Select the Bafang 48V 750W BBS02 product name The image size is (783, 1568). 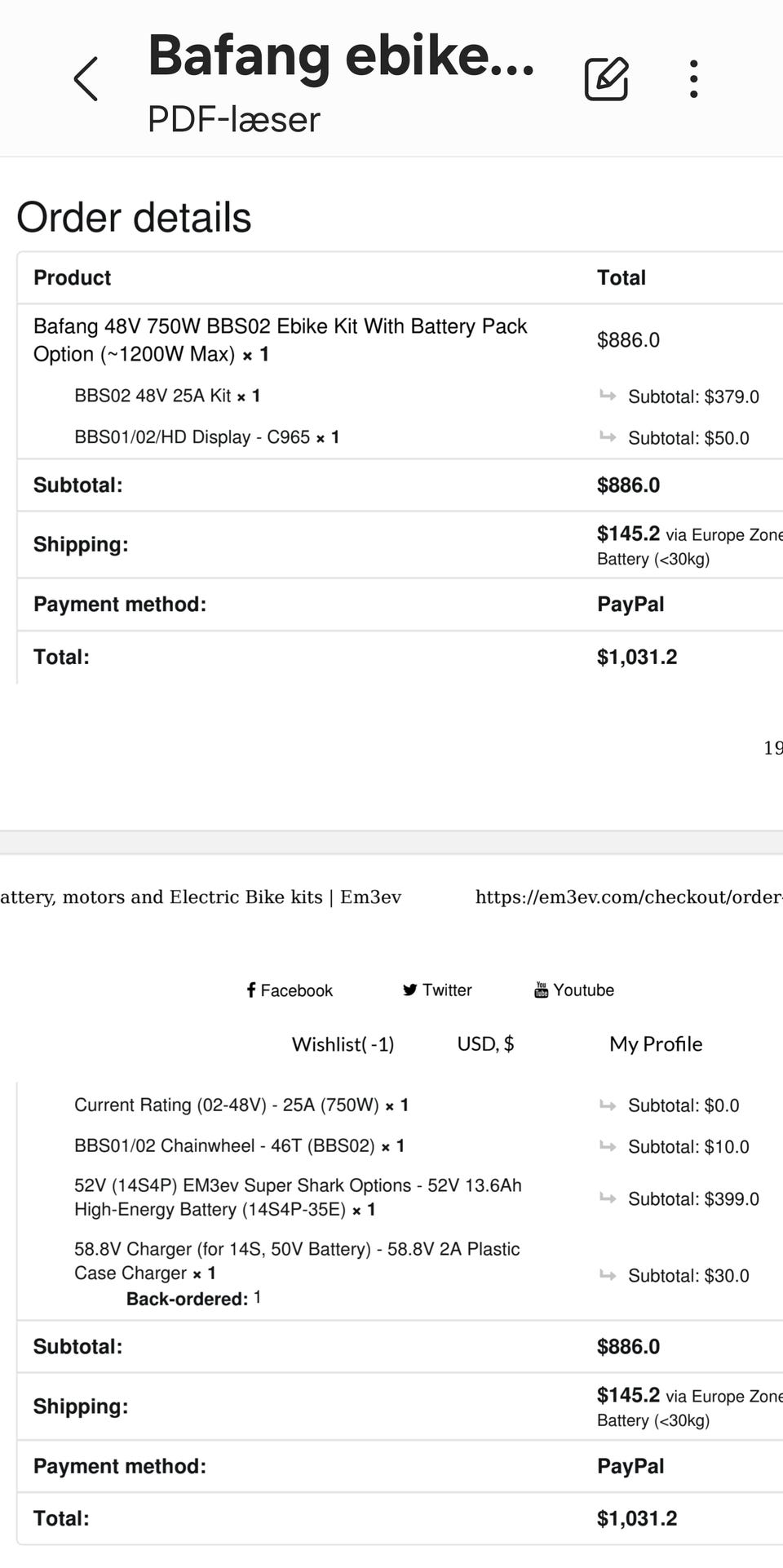coord(280,339)
